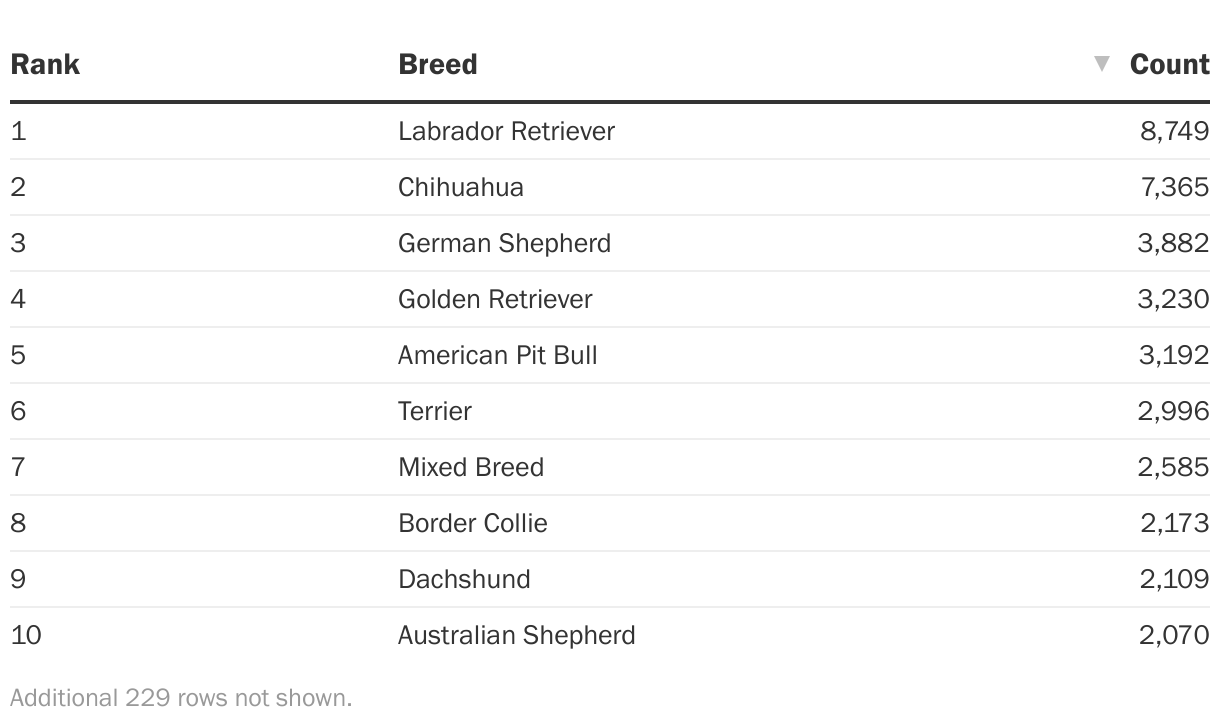Select the Dachshund breed cell
Screen dimensions: 1220x724
point(464,579)
